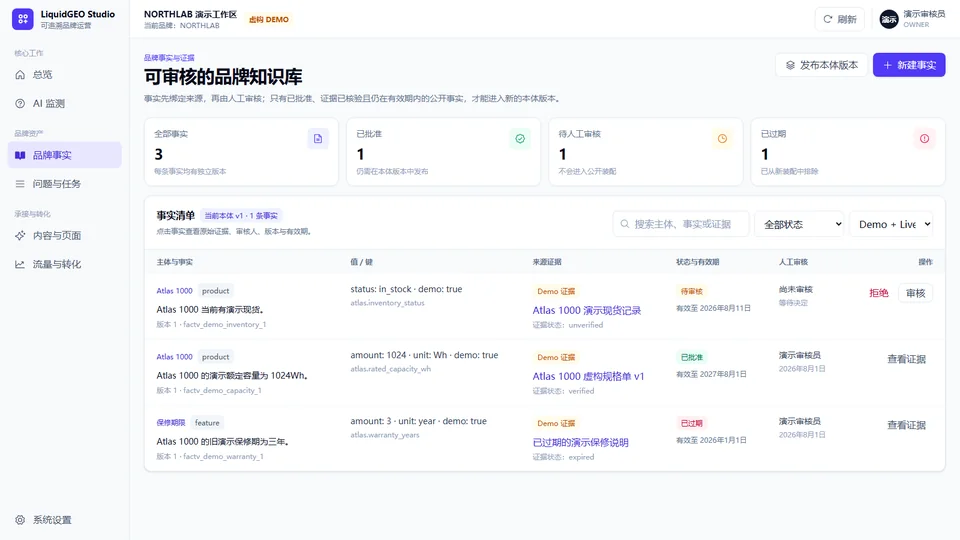Click the 品牌事实 book icon
The width and height of the screenshot is (960, 540).
[x=20, y=156]
